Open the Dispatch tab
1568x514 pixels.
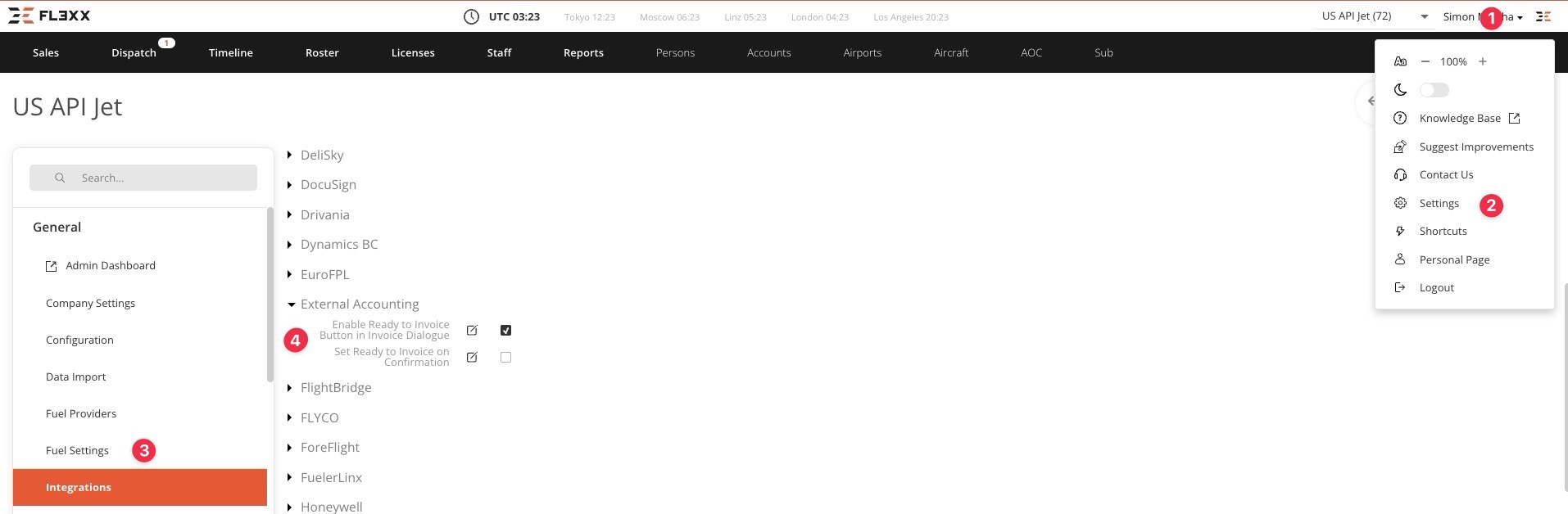click(134, 52)
